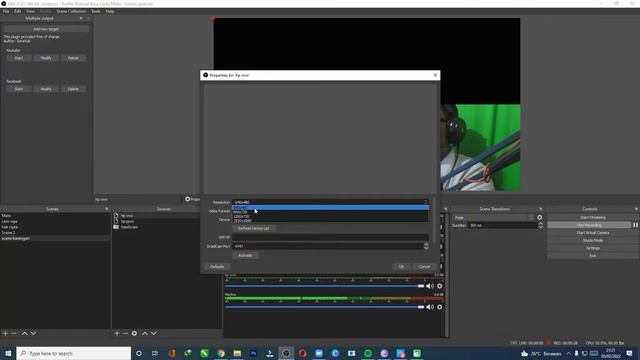Close the Properties dialog with X
Screen dimensions: 640x360
pyautogui.click(x=435, y=75)
